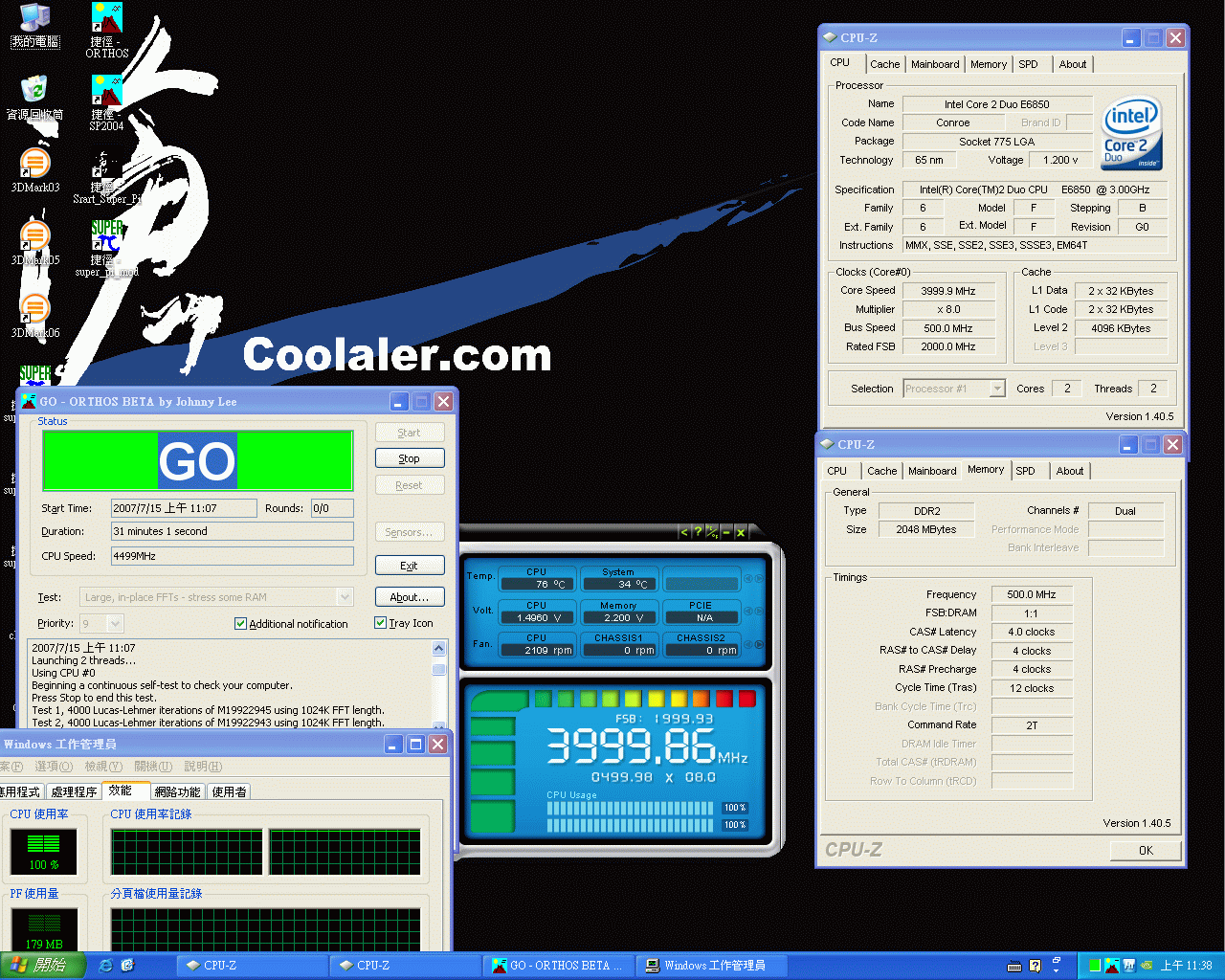Click the ORTHOS CPU Speed field
The height and width of the screenshot is (980, 1225).
(x=232, y=556)
